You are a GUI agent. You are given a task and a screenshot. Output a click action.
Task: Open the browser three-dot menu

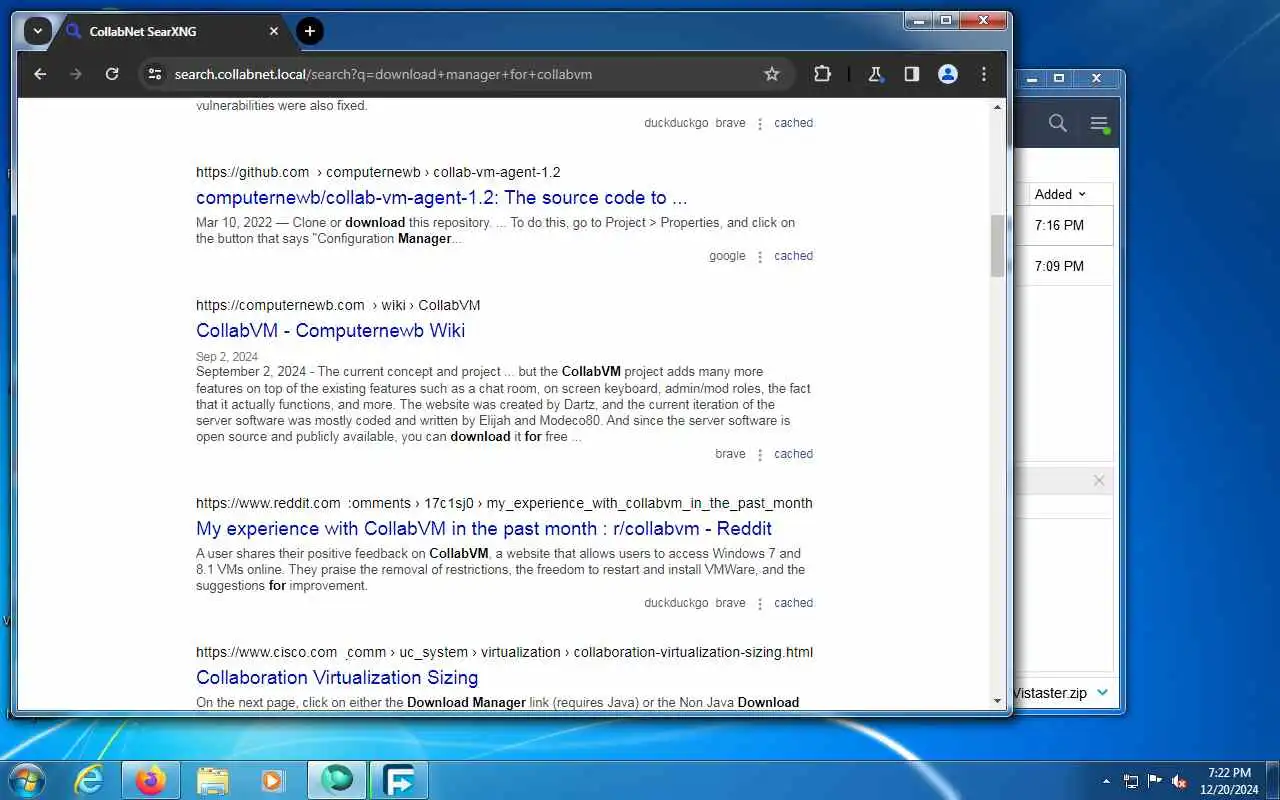984,74
